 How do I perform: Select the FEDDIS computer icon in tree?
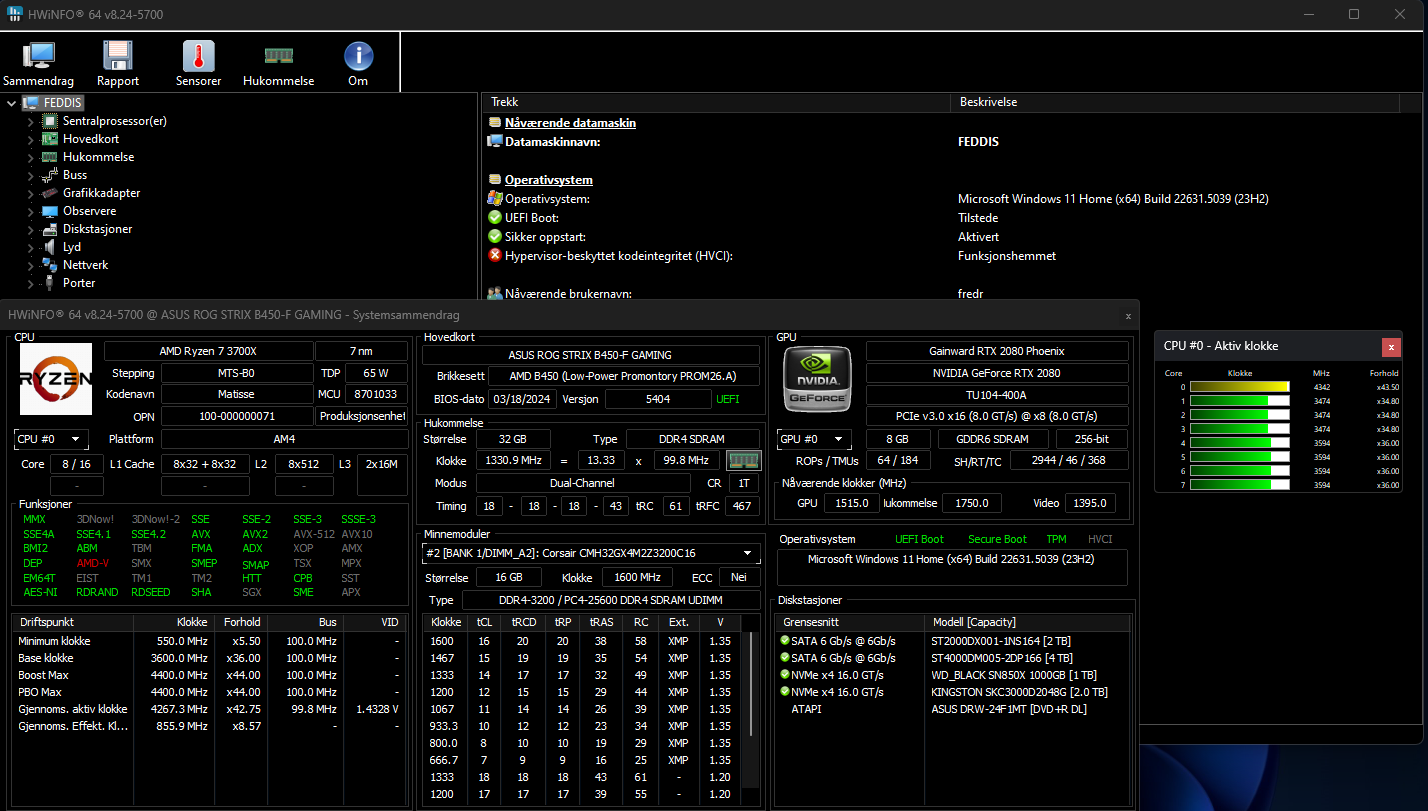[31, 103]
